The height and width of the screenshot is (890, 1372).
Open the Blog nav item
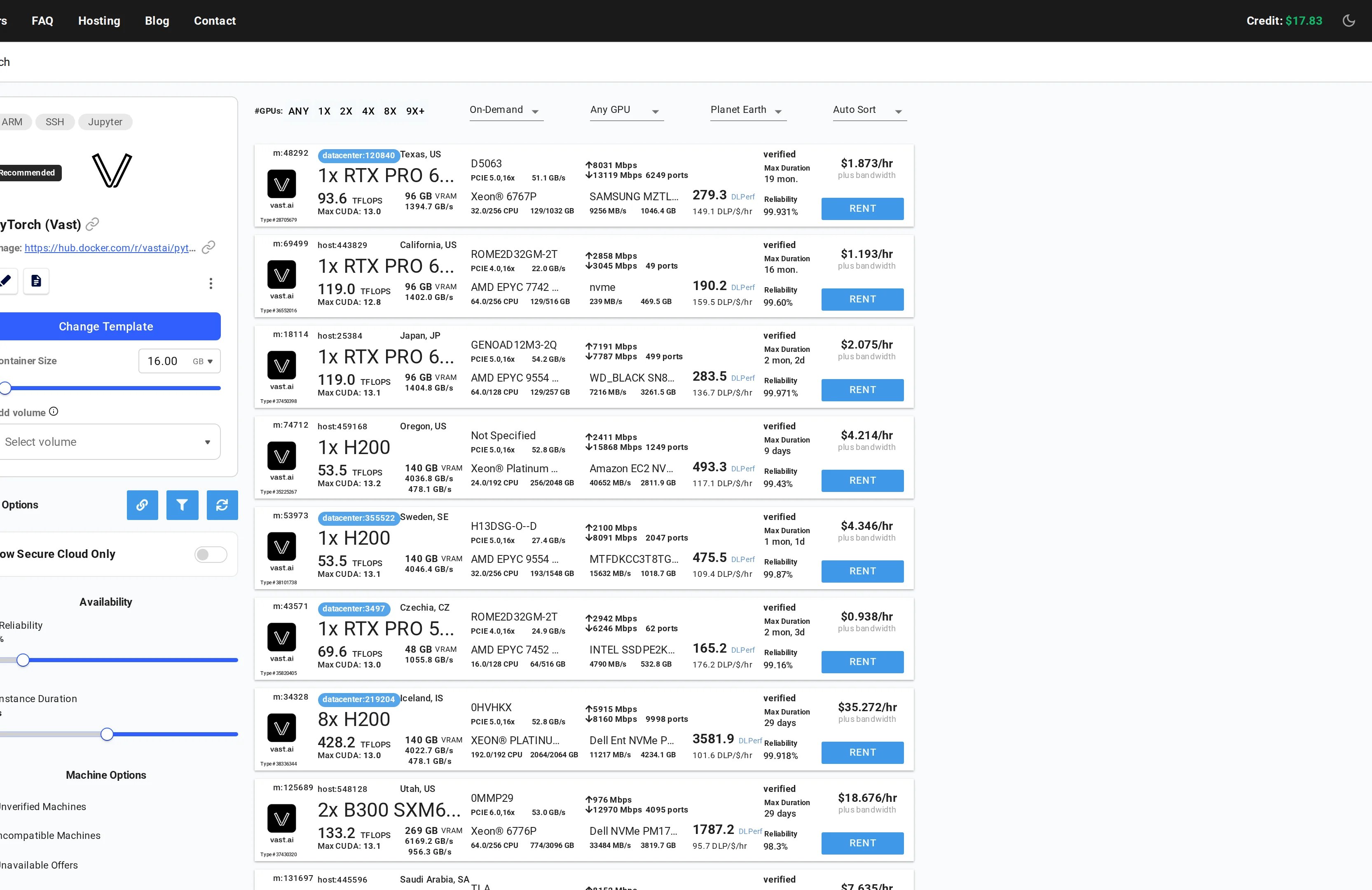(157, 21)
